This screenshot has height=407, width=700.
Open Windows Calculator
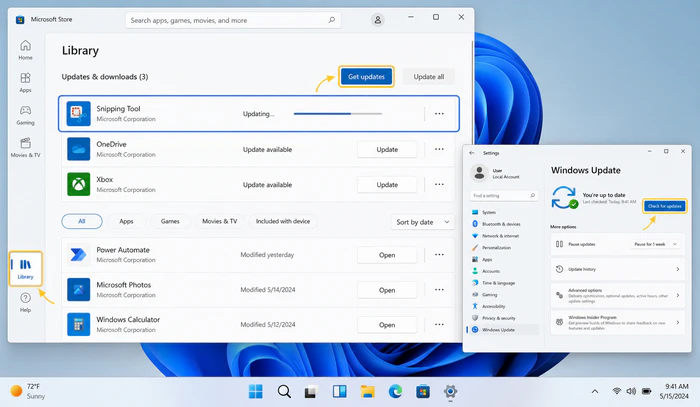click(x=387, y=325)
